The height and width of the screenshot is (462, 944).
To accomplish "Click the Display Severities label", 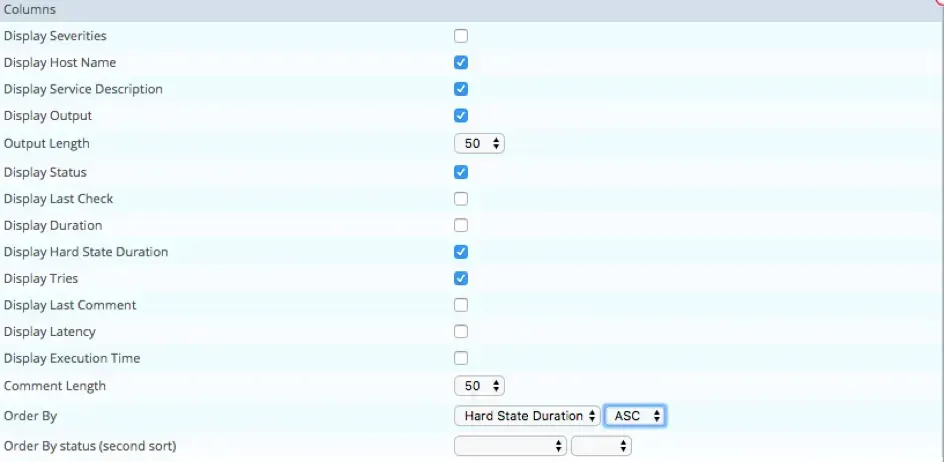I will tap(55, 36).
